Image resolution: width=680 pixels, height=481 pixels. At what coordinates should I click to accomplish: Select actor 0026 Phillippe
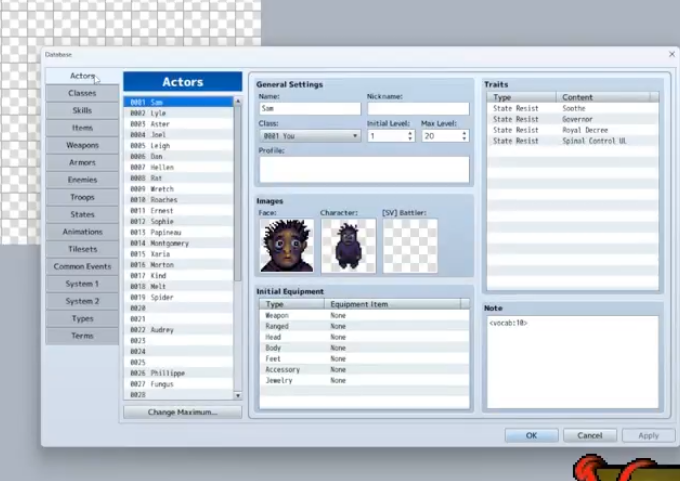click(x=179, y=373)
